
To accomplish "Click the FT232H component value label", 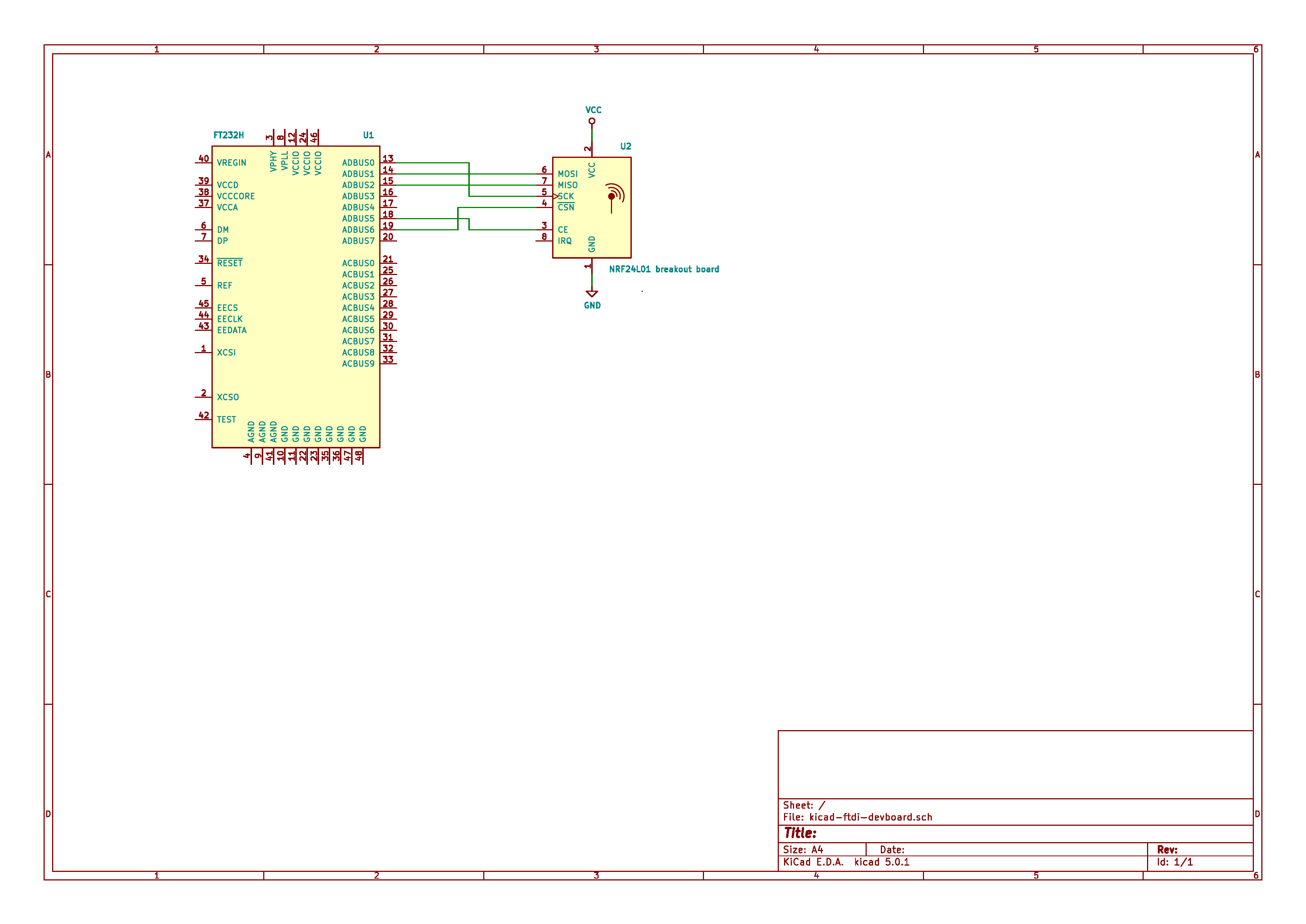I will [228, 135].
